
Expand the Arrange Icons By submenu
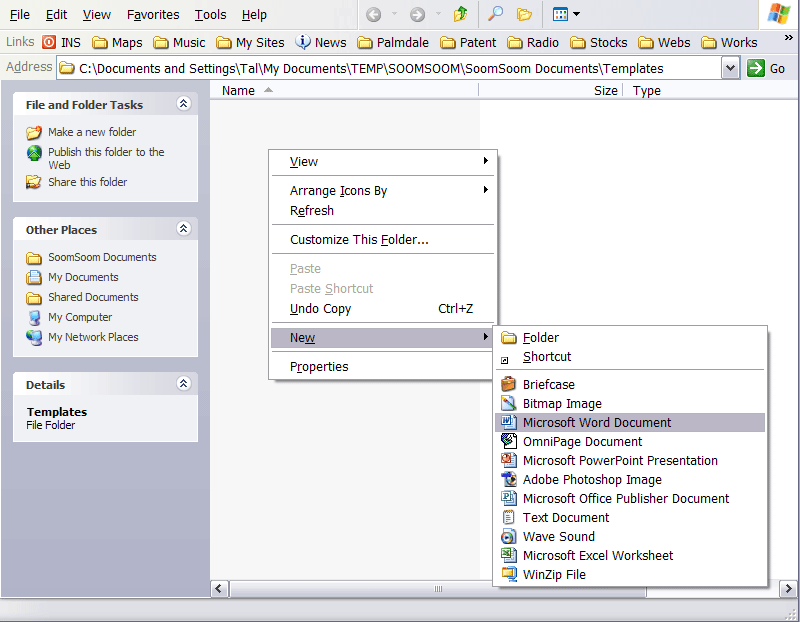coord(383,191)
